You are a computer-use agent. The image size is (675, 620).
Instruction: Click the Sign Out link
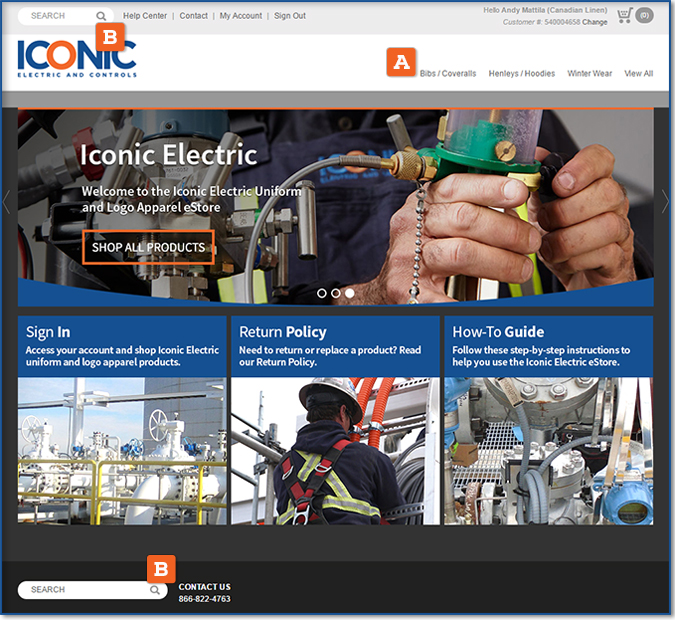coord(290,16)
